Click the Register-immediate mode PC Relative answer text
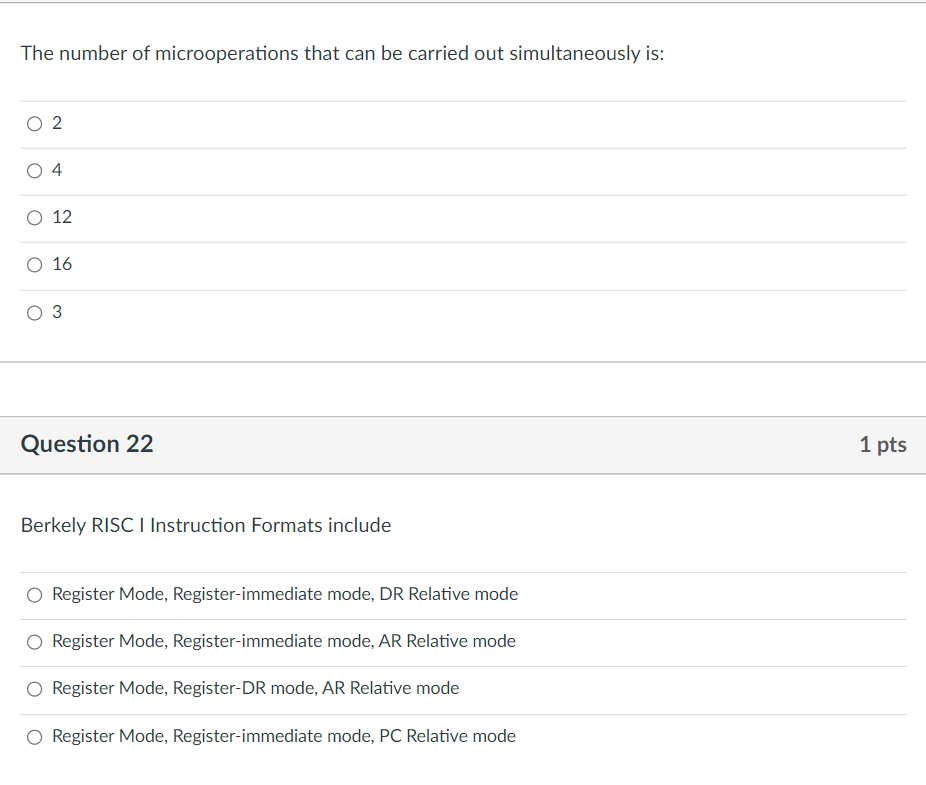926x785 pixels. 283,736
